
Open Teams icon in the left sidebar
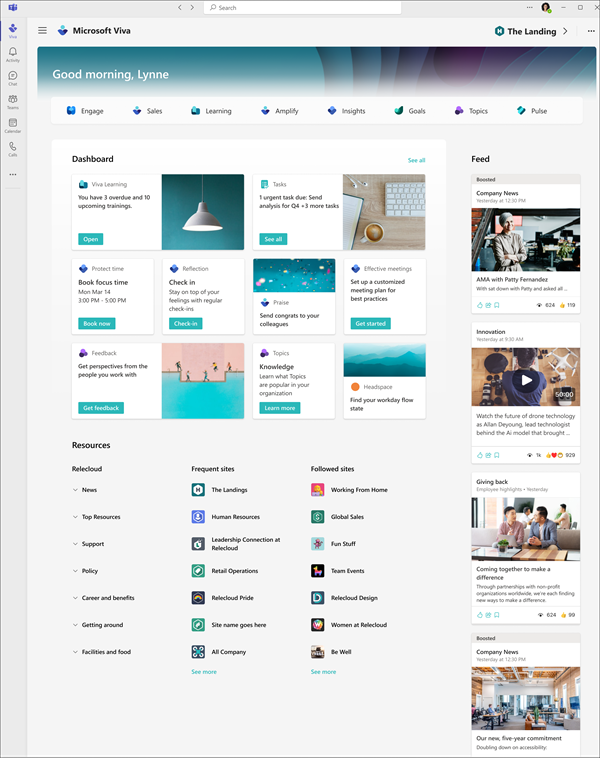coord(13,102)
